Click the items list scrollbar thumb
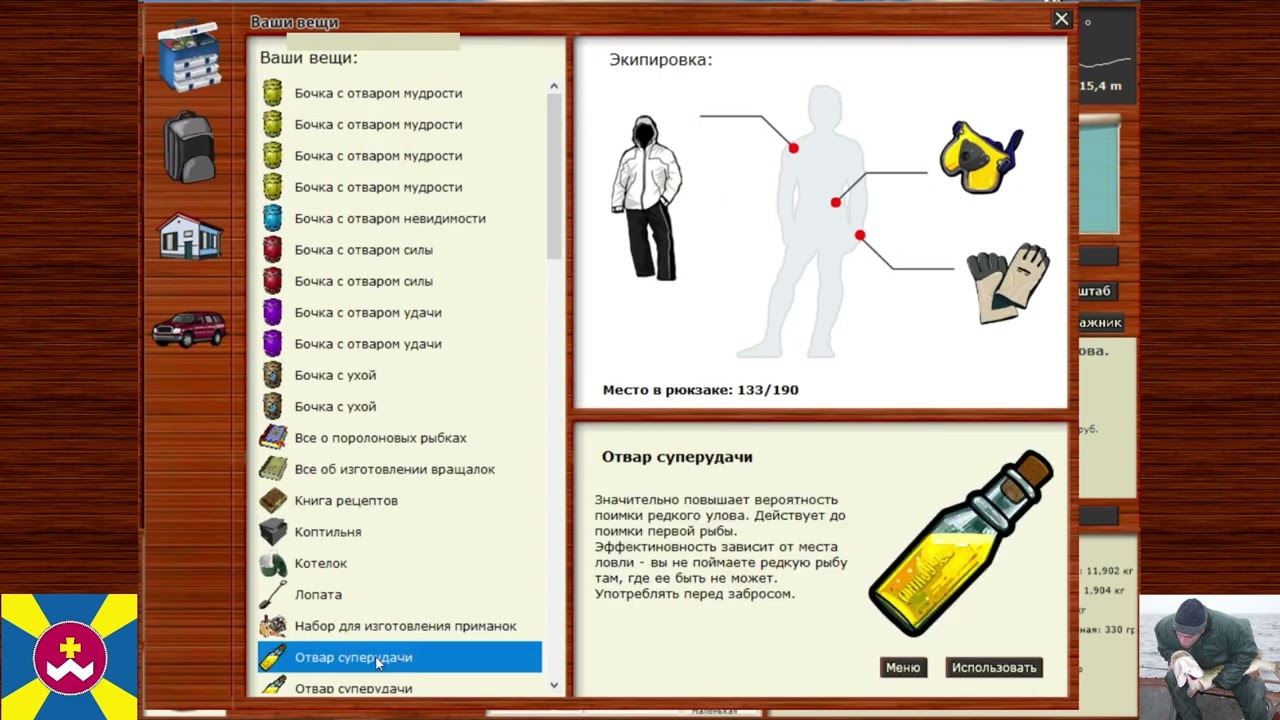 point(554,177)
